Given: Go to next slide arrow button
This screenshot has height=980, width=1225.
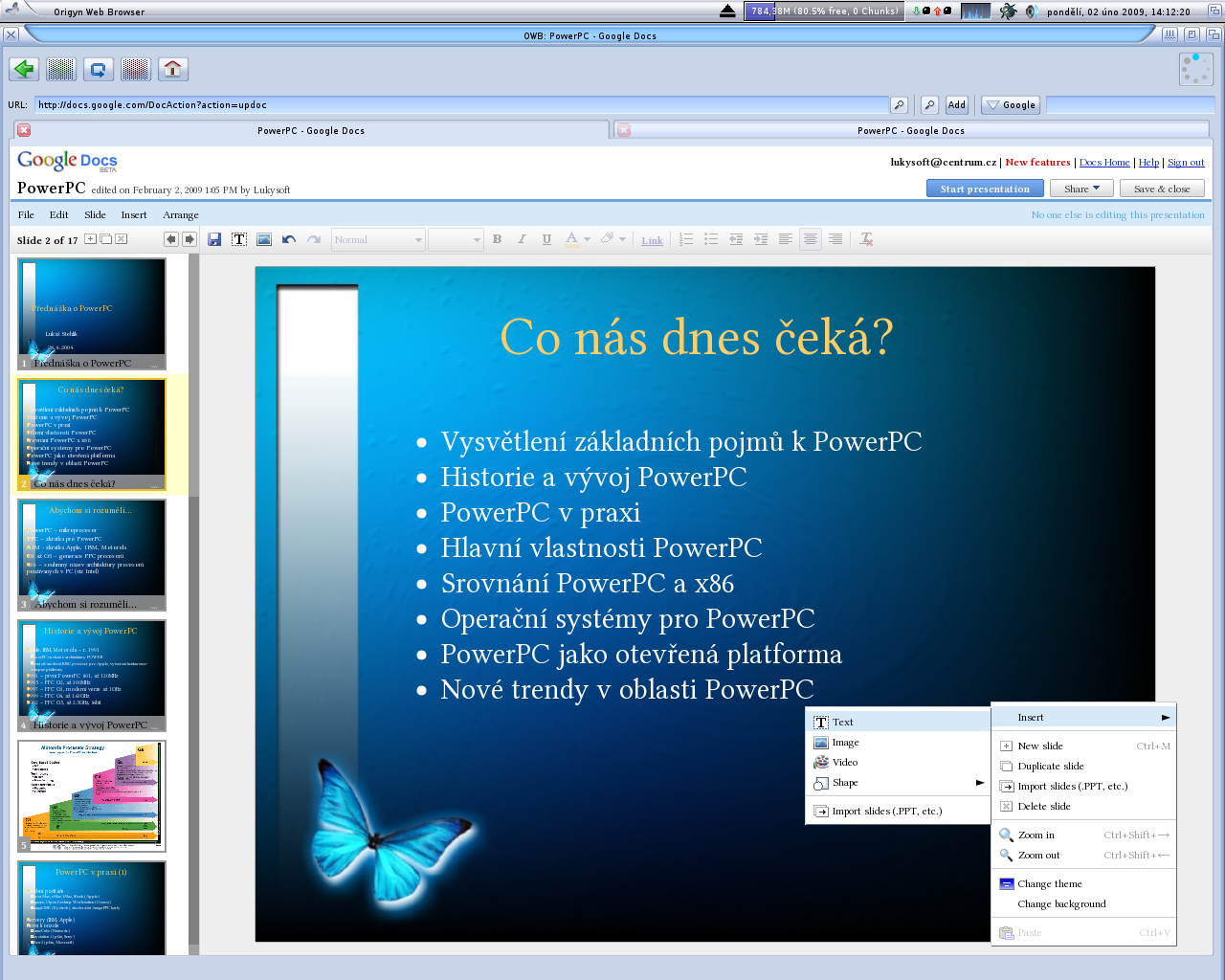Looking at the screenshot, I should tap(189, 239).
